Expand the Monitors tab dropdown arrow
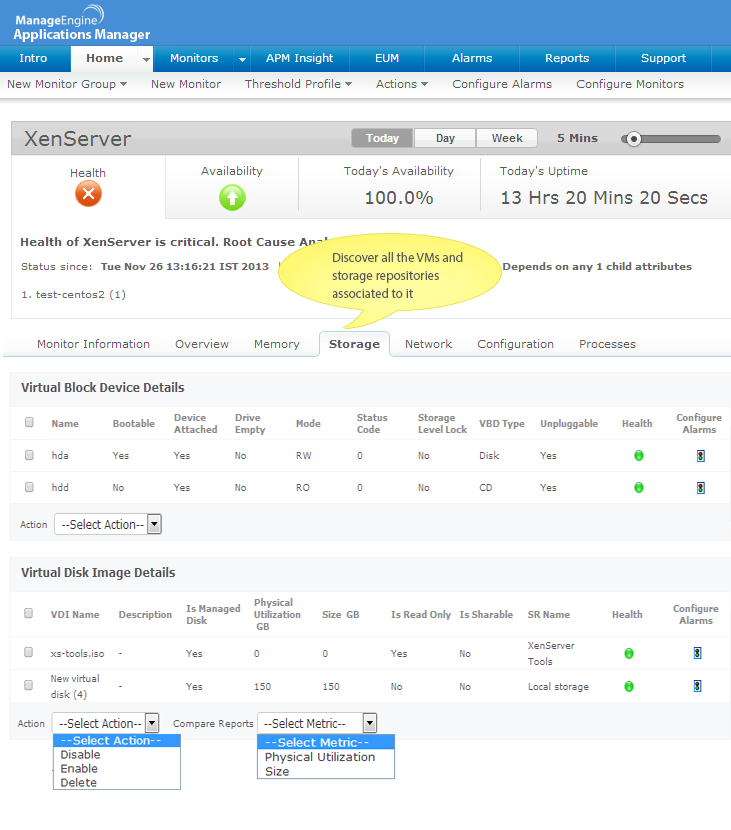The height and width of the screenshot is (830, 731). pyautogui.click(x=242, y=59)
